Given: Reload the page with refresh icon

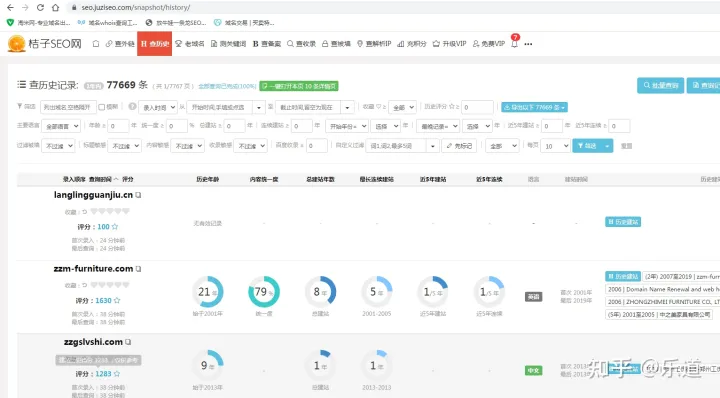Looking at the screenshot, I should (40, 7).
